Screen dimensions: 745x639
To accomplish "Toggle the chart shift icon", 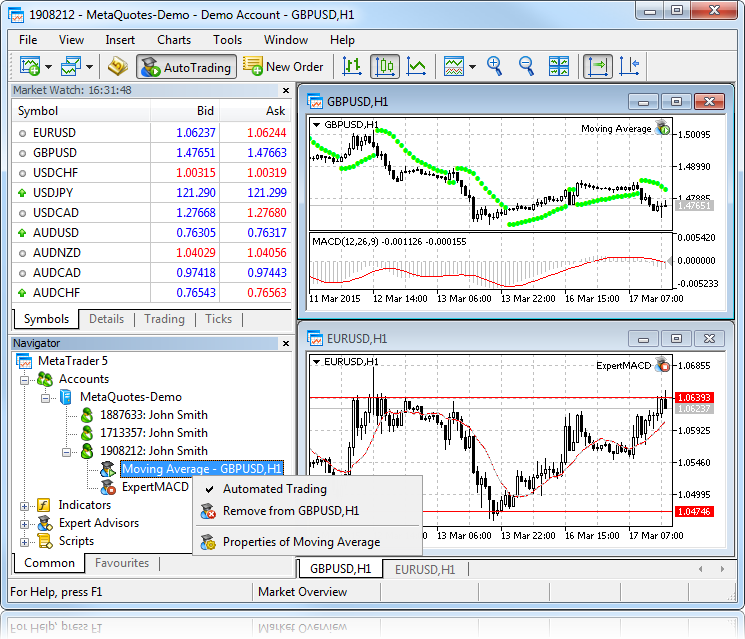I will (x=629, y=67).
